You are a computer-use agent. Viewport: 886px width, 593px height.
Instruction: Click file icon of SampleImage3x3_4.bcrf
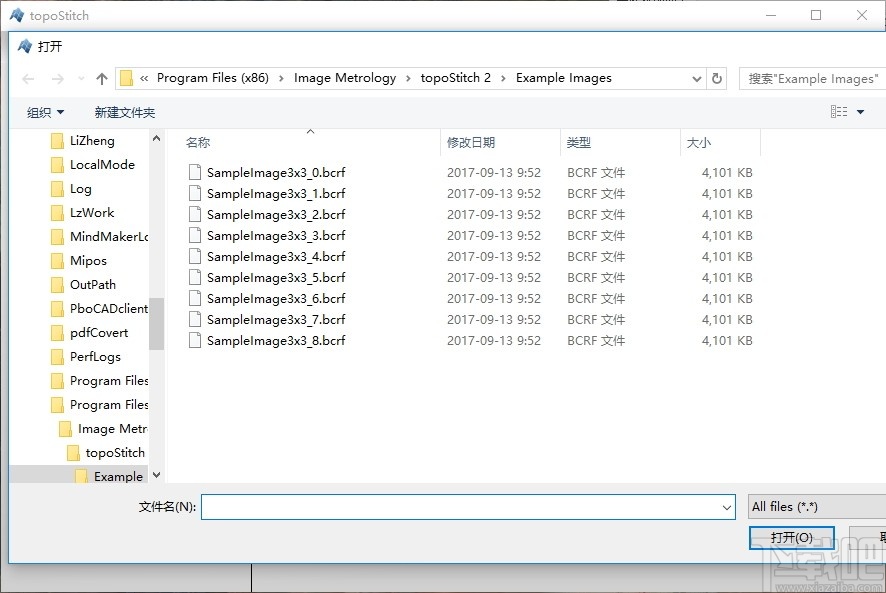[195, 256]
